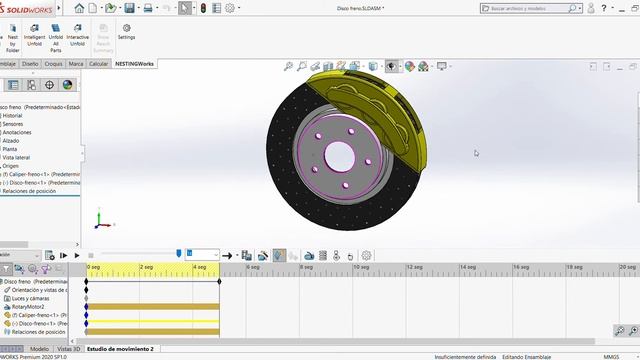Image resolution: width=640 pixels, height=360 pixels.
Task: Switch to the Marca tab
Action: [x=76, y=64]
